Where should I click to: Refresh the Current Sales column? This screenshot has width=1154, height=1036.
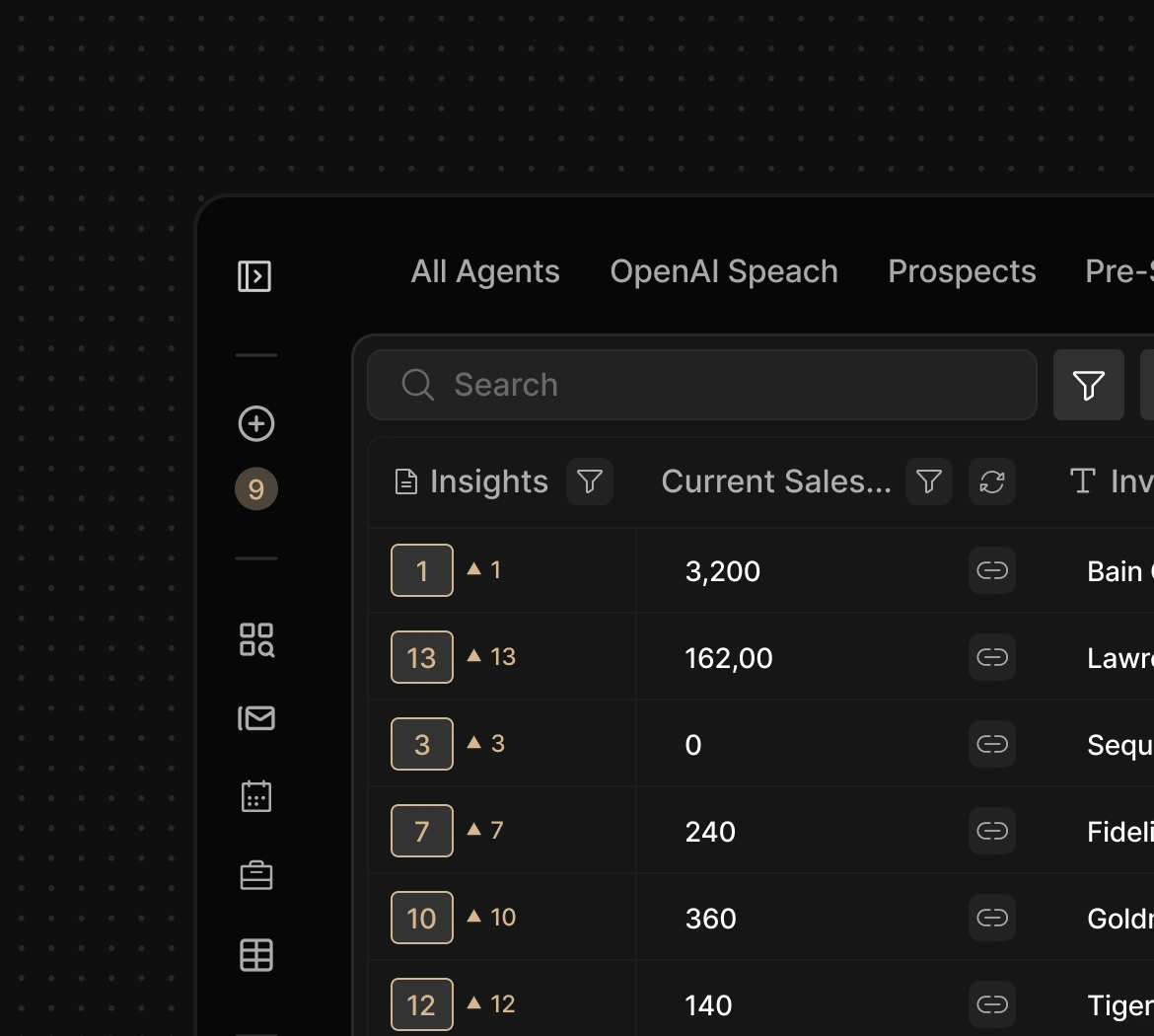click(992, 481)
